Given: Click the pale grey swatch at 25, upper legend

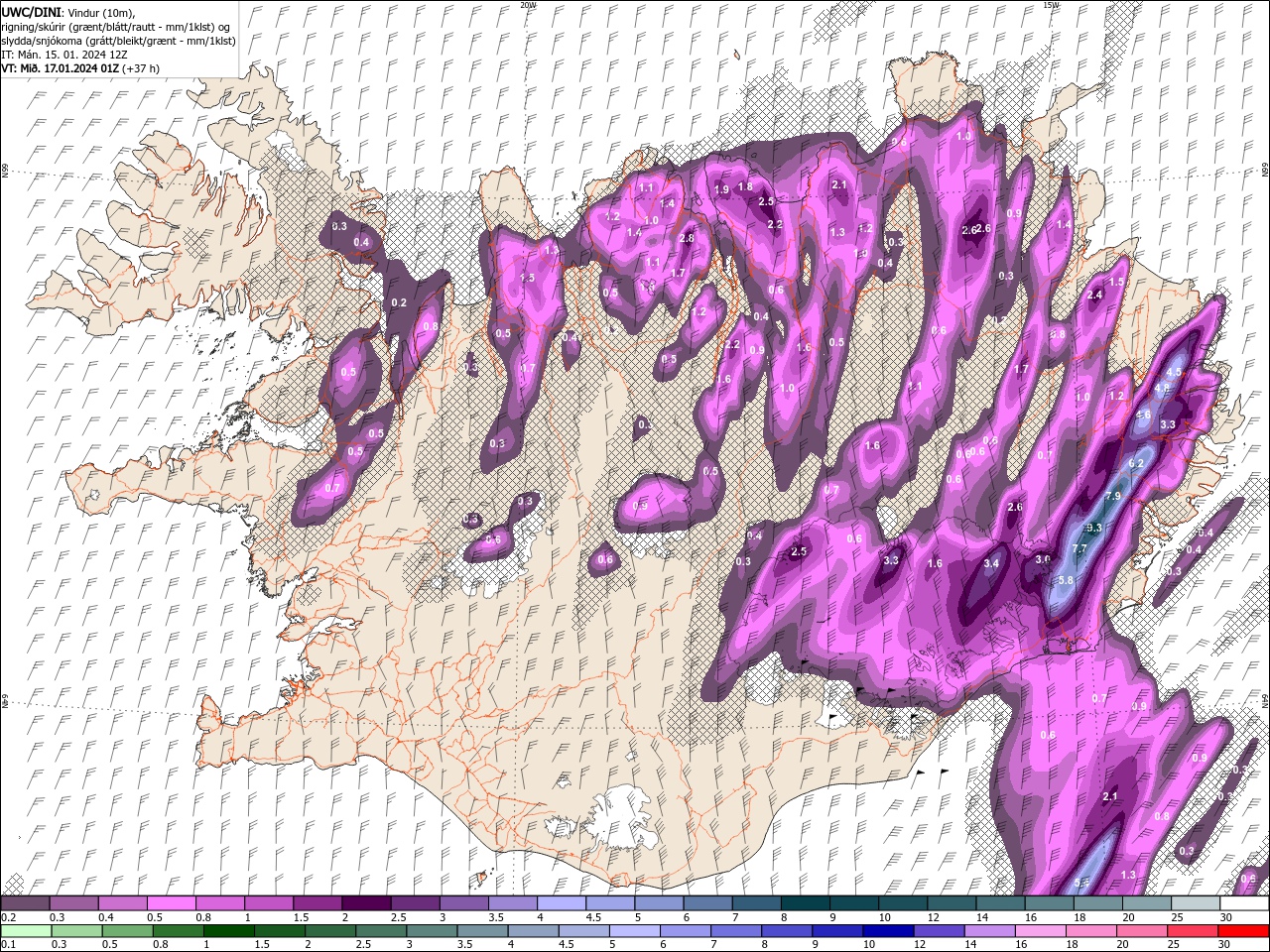Looking at the screenshot, I should click(1196, 902).
